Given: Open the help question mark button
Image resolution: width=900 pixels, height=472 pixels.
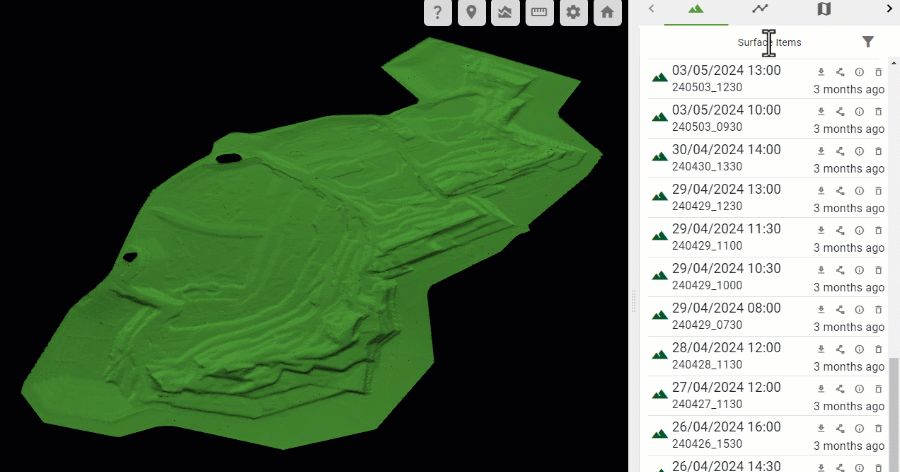Looking at the screenshot, I should click(x=438, y=12).
